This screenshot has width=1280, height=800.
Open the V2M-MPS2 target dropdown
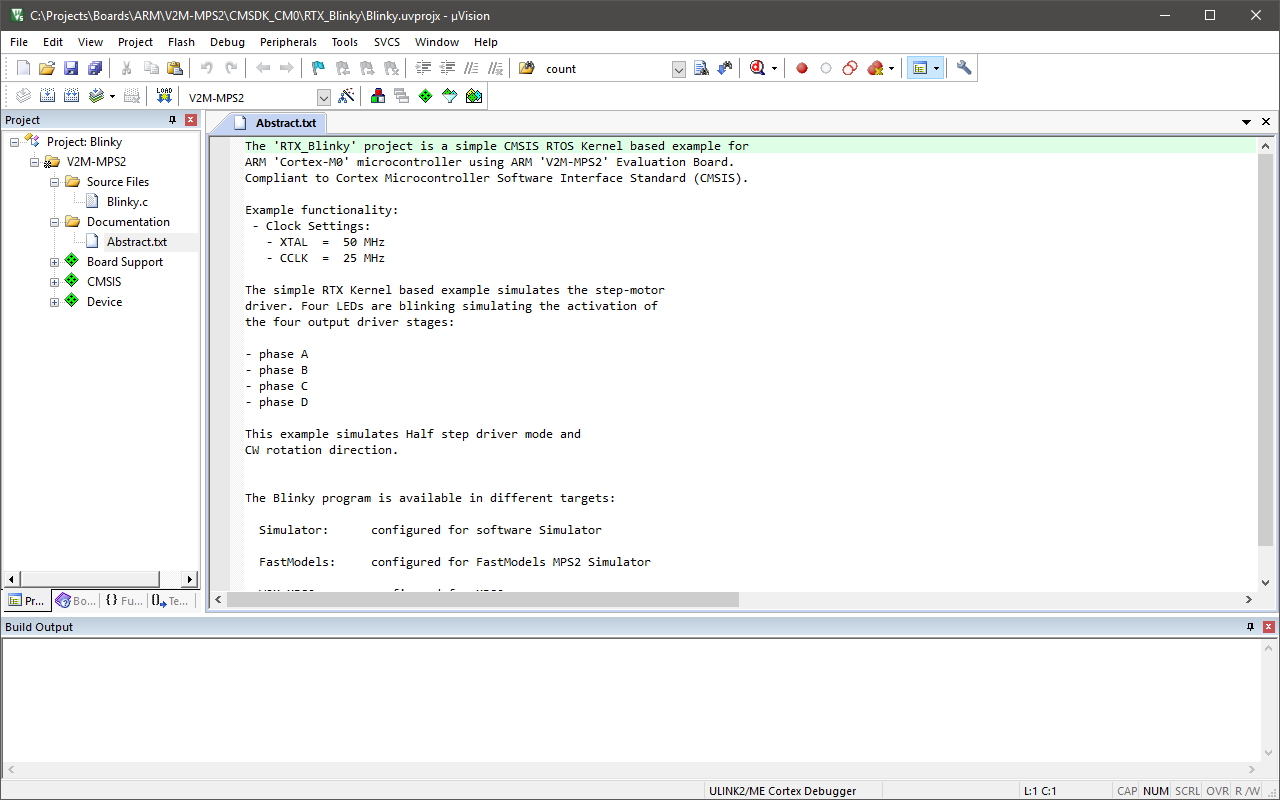pyautogui.click(x=324, y=97)
